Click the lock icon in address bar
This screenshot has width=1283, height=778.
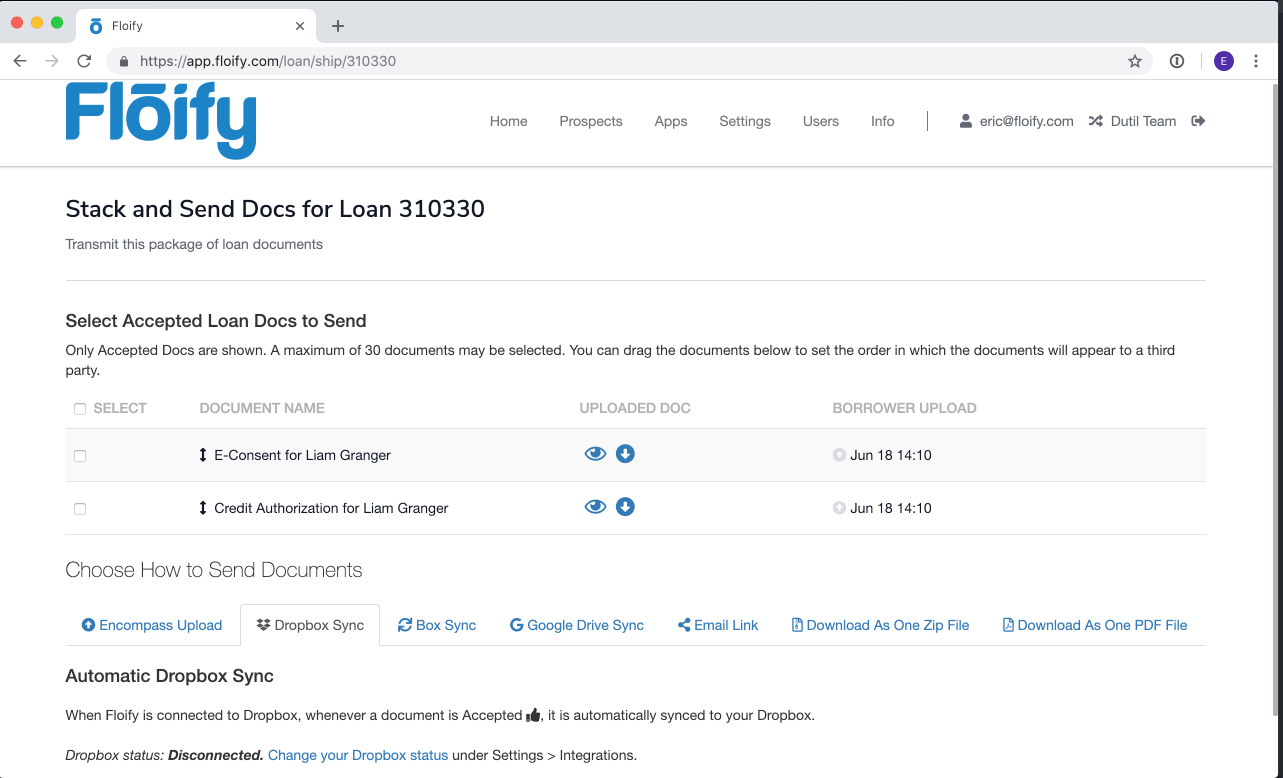coord(124,61)
